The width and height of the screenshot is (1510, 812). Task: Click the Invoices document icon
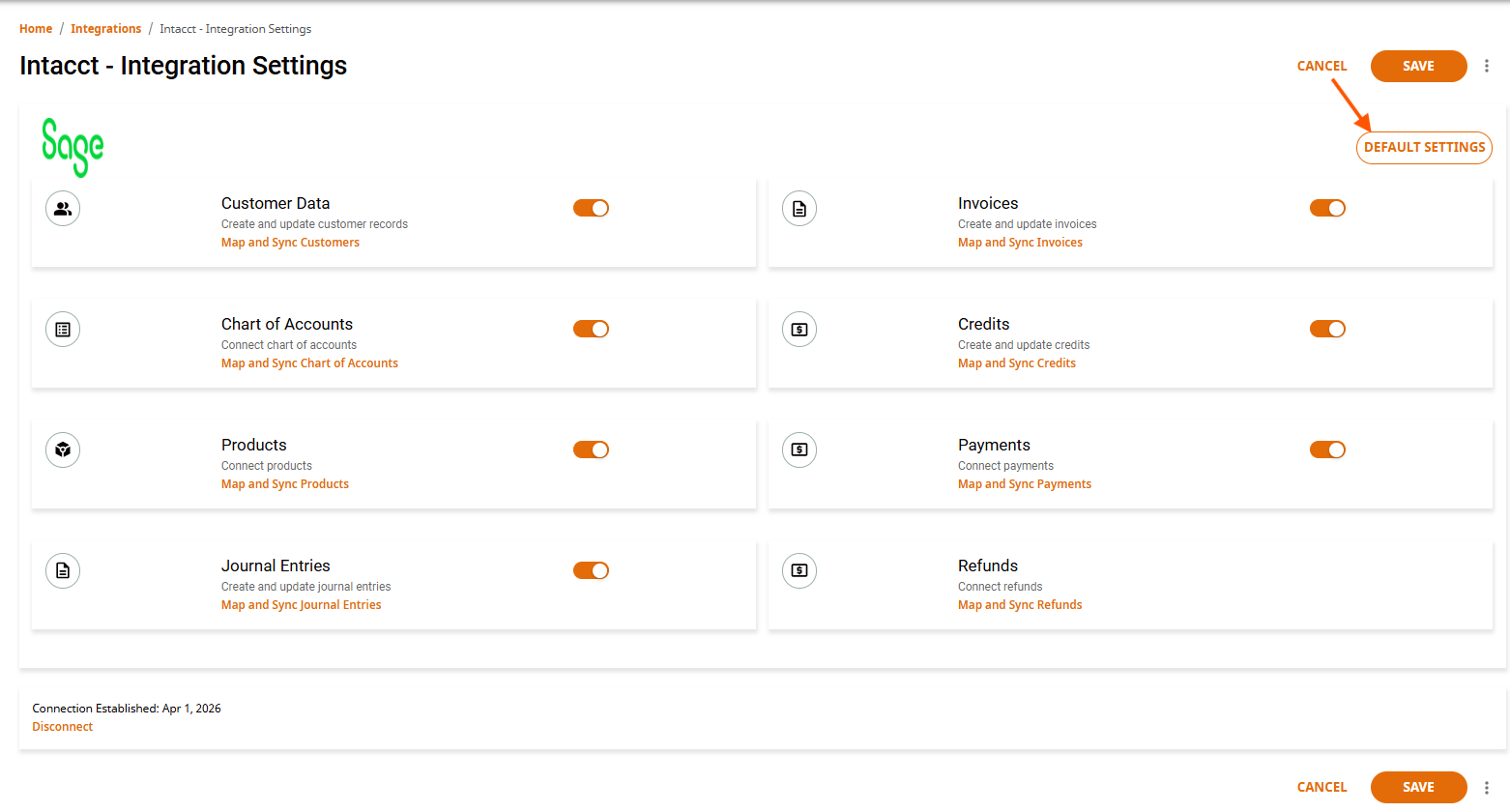click(x=799, y=208)
